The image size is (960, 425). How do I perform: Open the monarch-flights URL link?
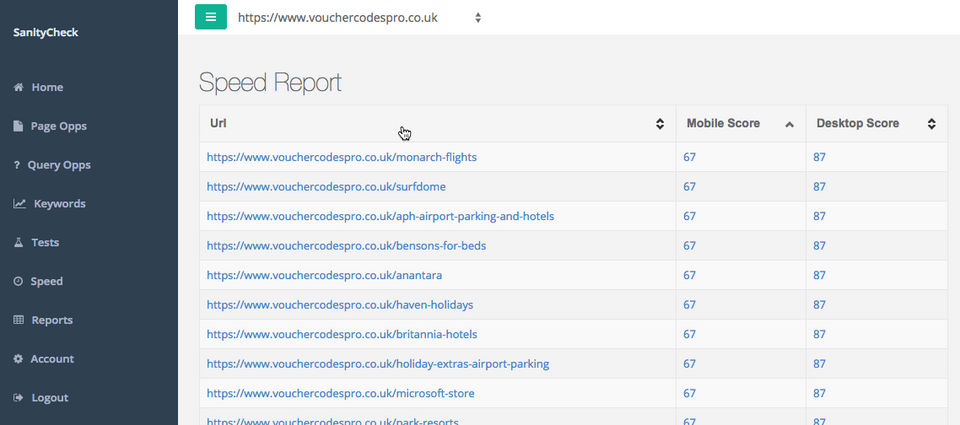tap(342, 157)
